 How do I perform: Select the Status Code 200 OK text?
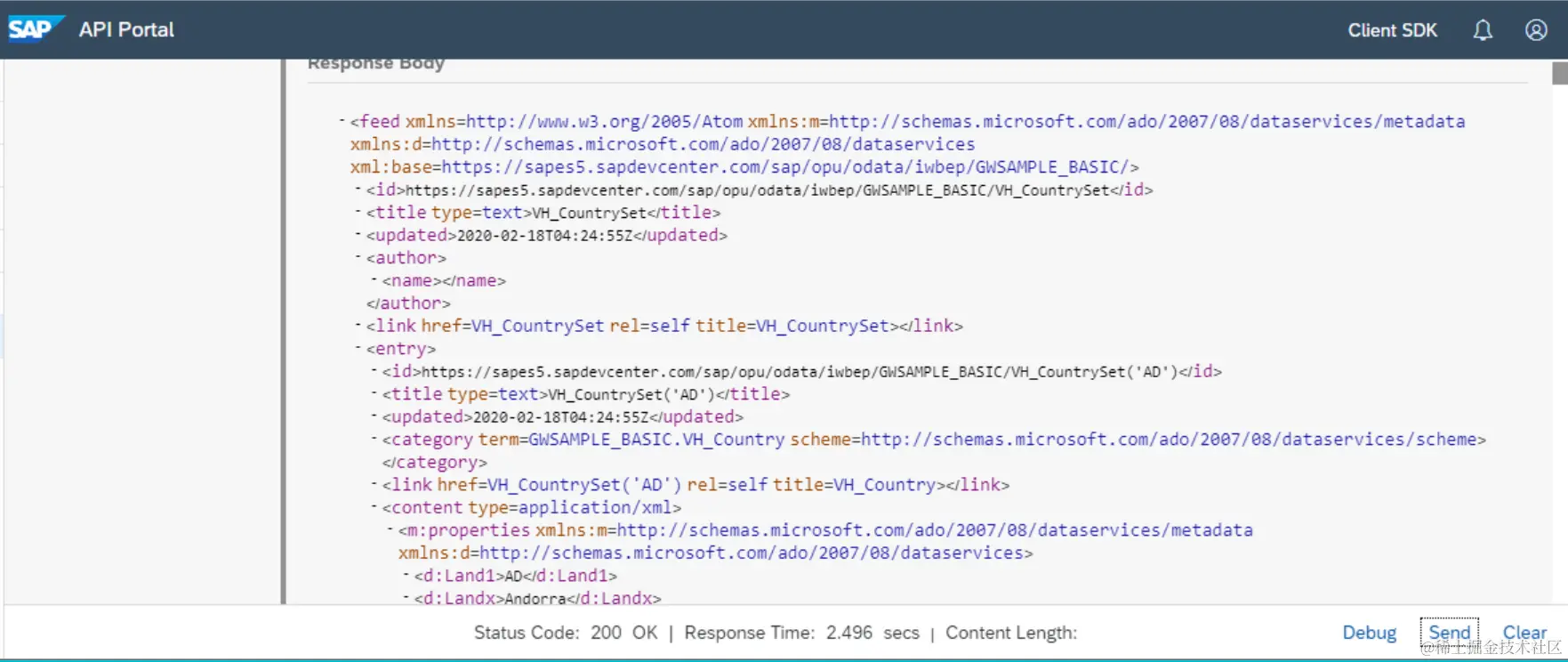click(566, 633)
